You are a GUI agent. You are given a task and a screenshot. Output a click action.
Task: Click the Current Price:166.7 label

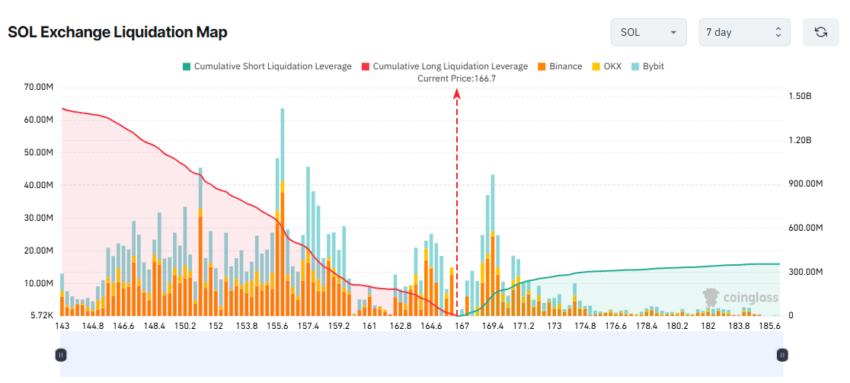click(457, 79)
